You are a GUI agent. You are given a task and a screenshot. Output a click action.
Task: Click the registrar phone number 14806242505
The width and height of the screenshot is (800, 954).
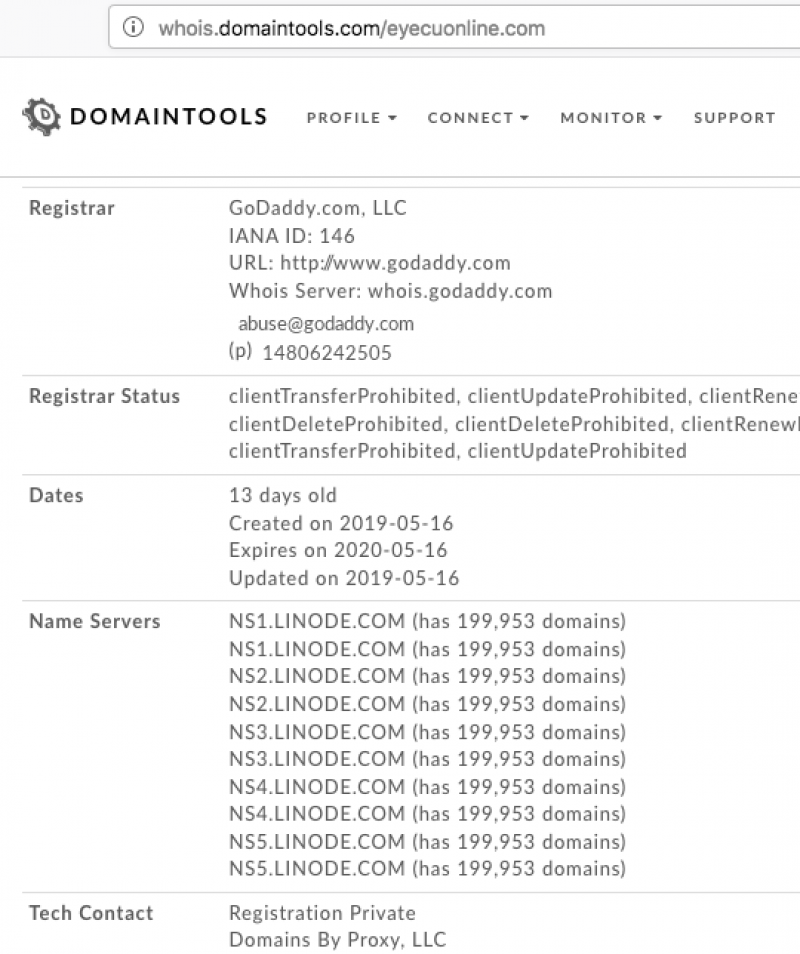point(326,353)
